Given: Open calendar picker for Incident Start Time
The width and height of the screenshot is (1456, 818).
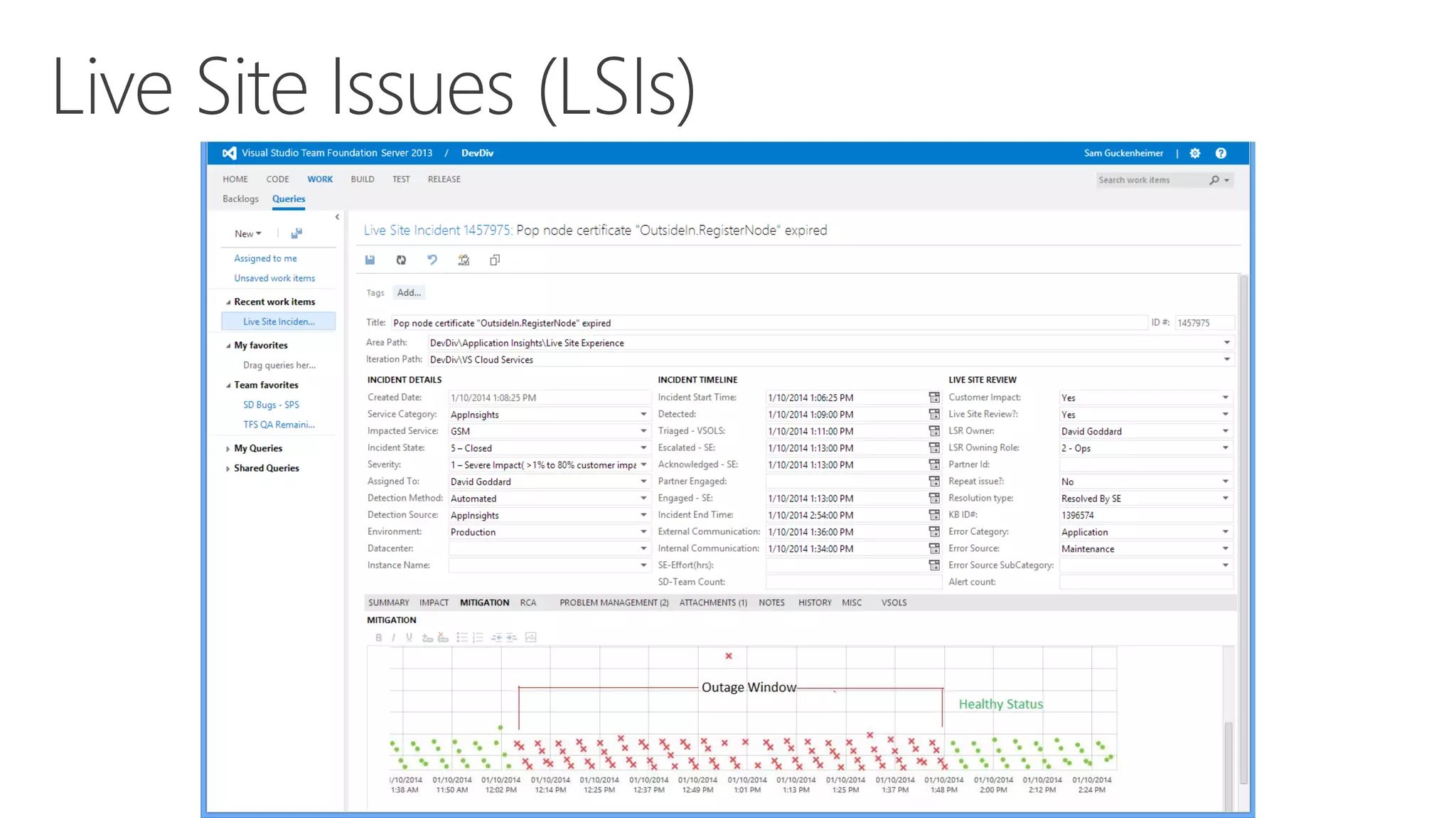Looking at the screenshot, I should tap(934, 398).
